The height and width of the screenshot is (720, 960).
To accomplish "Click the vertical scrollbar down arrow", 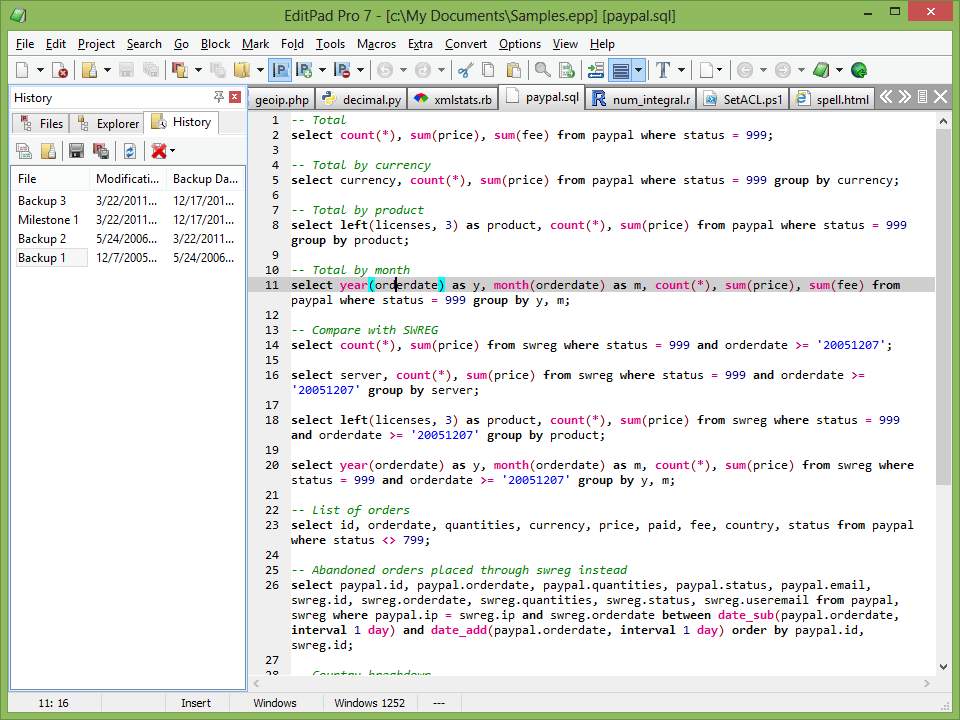I will tap(943, 665).
